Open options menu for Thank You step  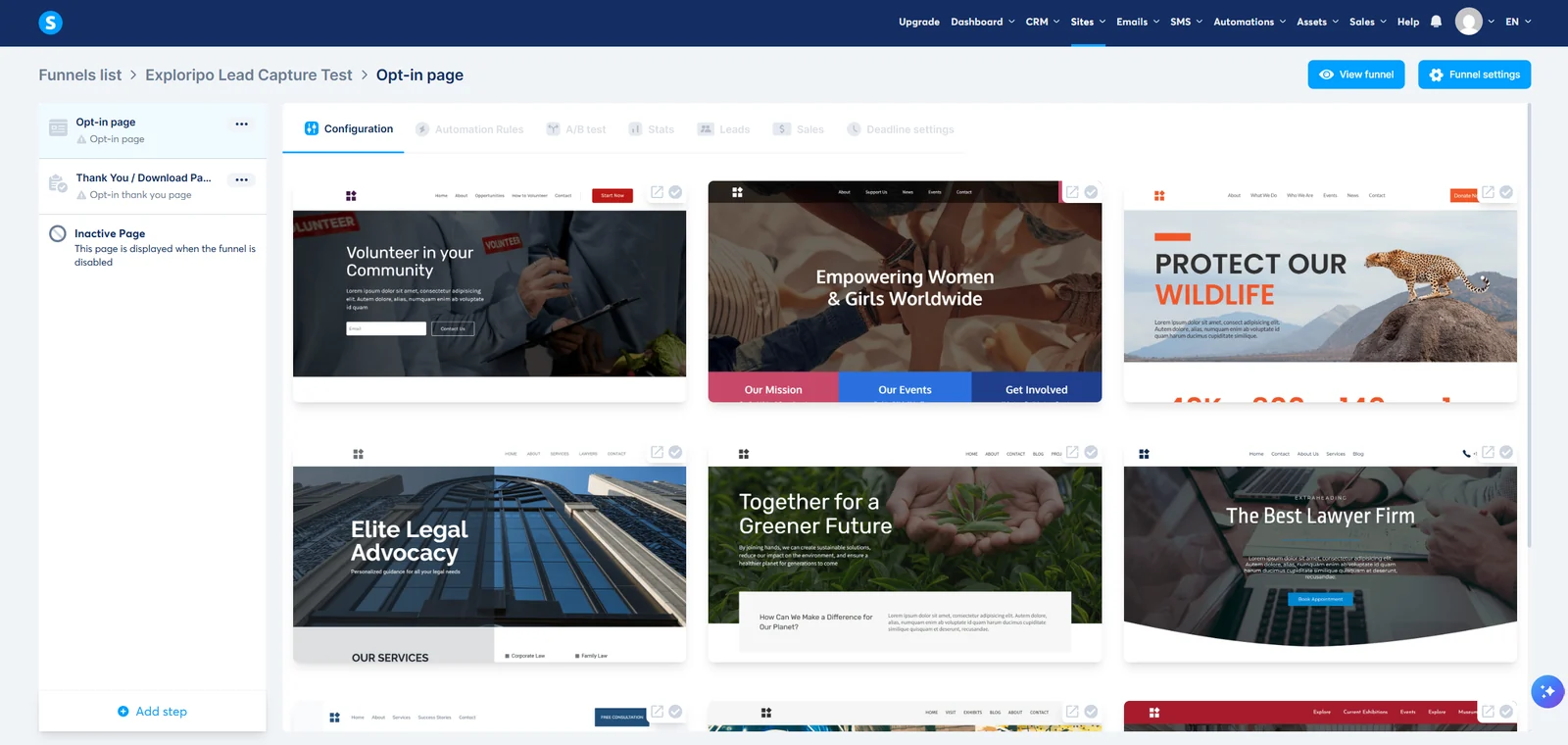241,180
